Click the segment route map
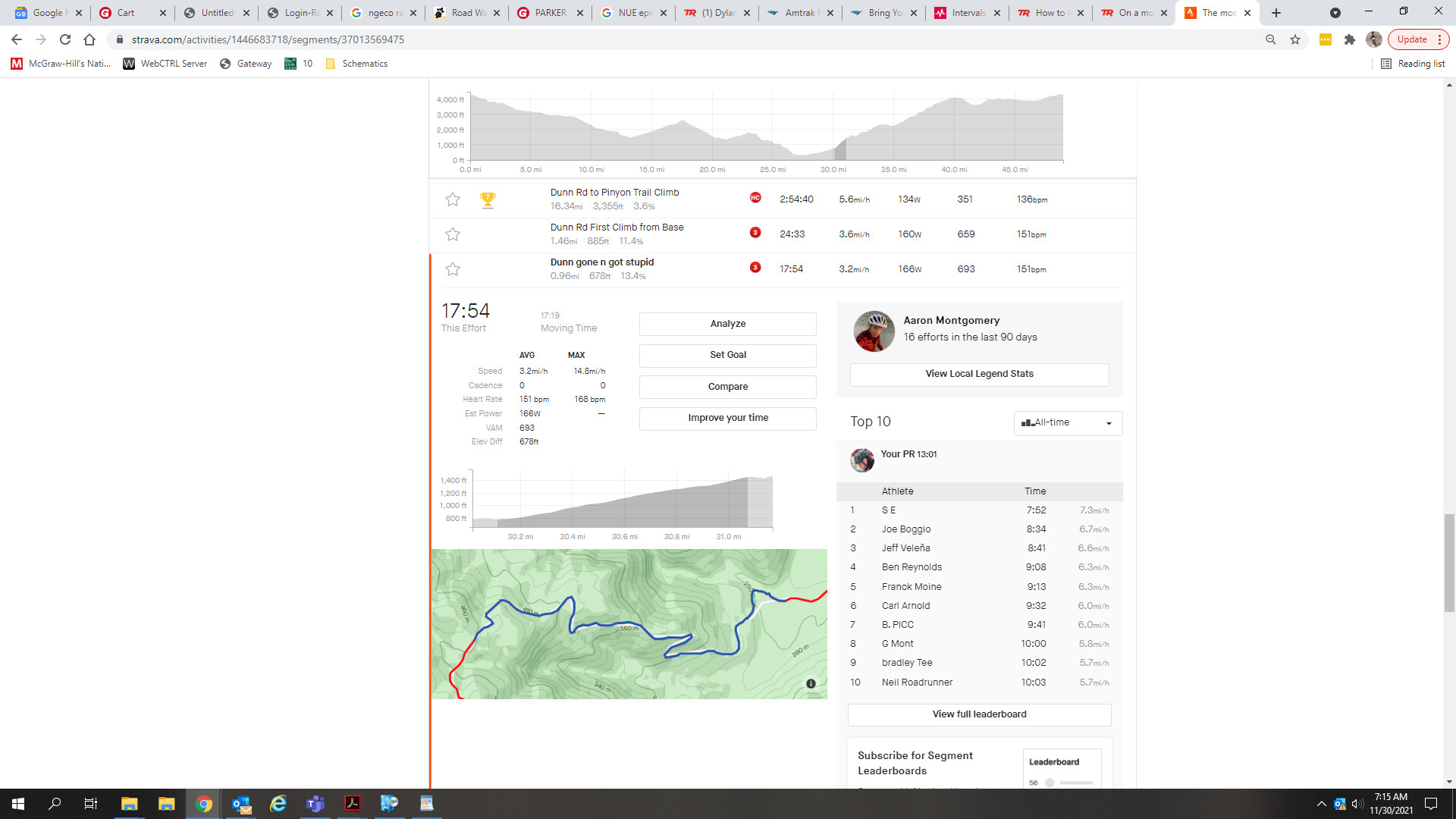This screenshot has height=819, width=1456. click(x=629, y=623)
